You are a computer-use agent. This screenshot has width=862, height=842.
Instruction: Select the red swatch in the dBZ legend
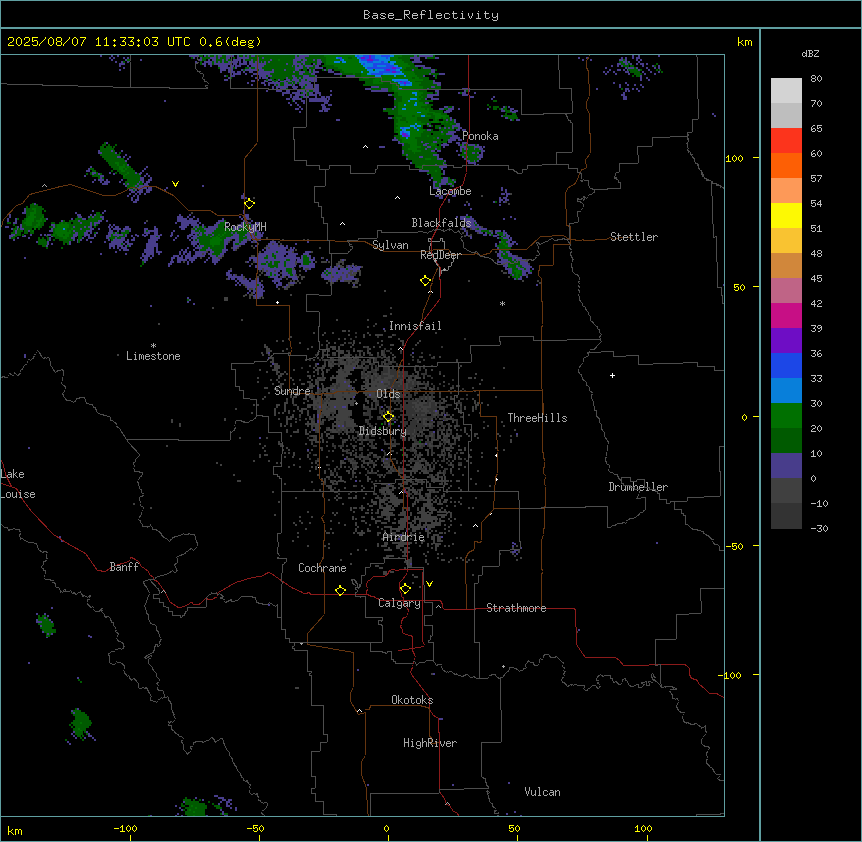[786, 141]
